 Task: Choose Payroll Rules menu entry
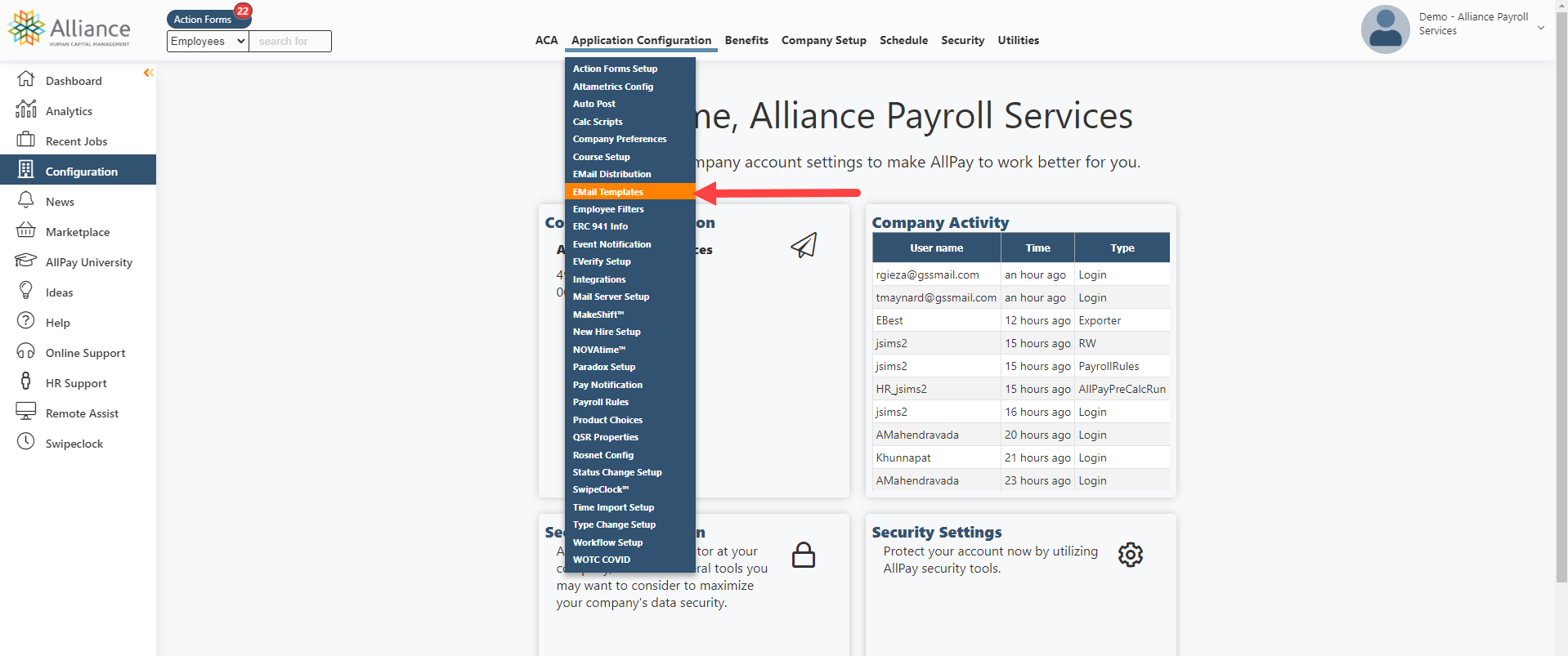(629, 402)
